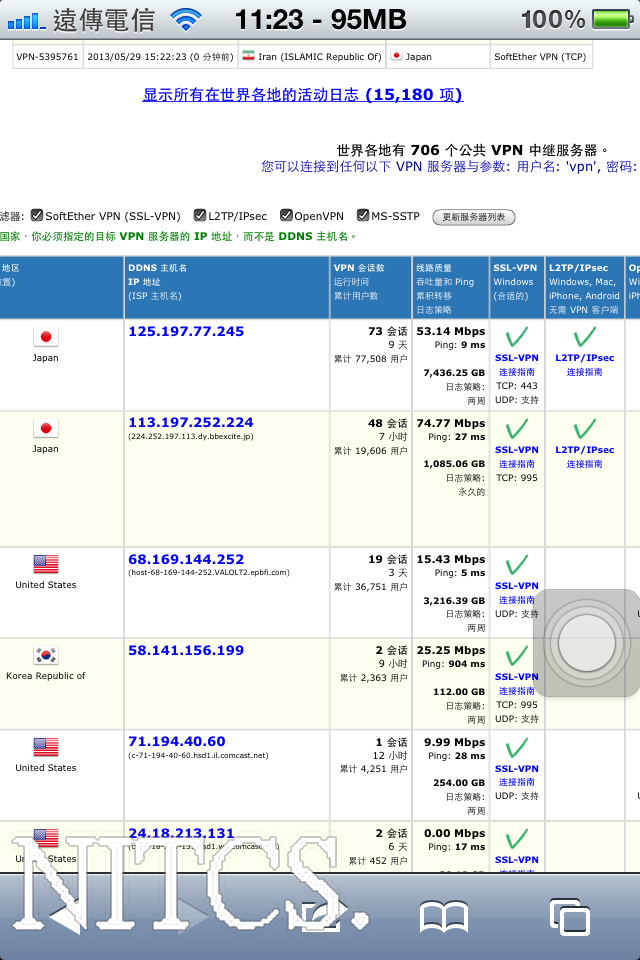Tap SSL-VPN green checkmark for 113.197.252.224

[x=516, y=428]
